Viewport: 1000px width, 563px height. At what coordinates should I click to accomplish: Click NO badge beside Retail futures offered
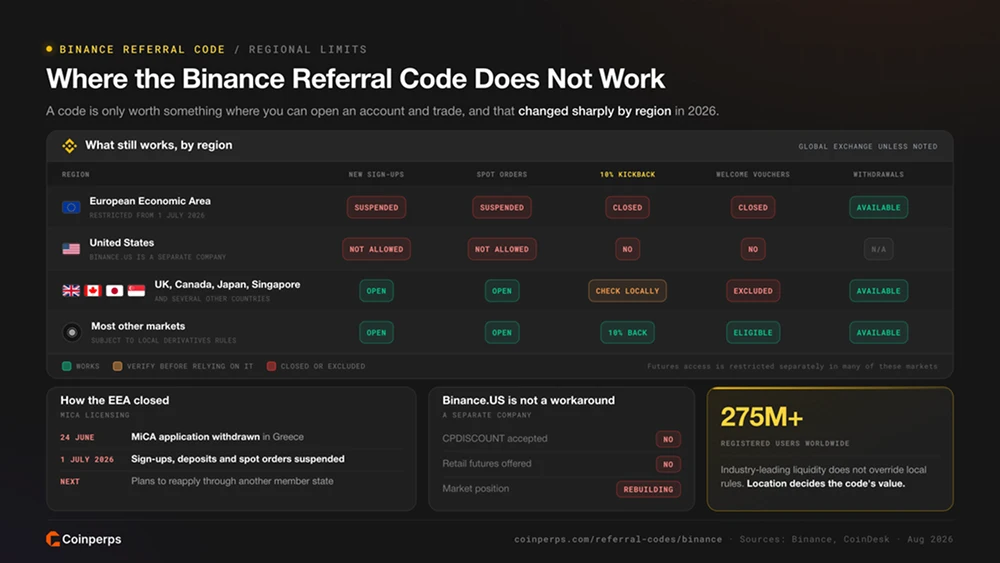point(668,464)
